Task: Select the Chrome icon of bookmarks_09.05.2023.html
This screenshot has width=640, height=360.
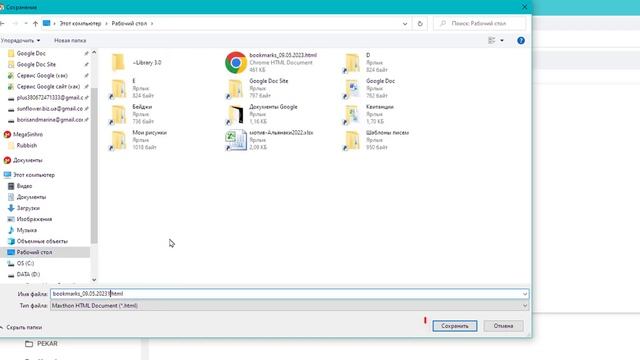Action: coord(236,62)
